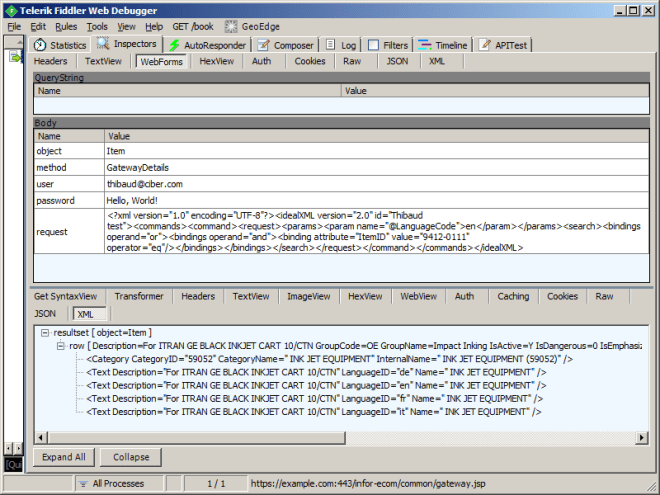Open the Composer tab

point(286,45)
